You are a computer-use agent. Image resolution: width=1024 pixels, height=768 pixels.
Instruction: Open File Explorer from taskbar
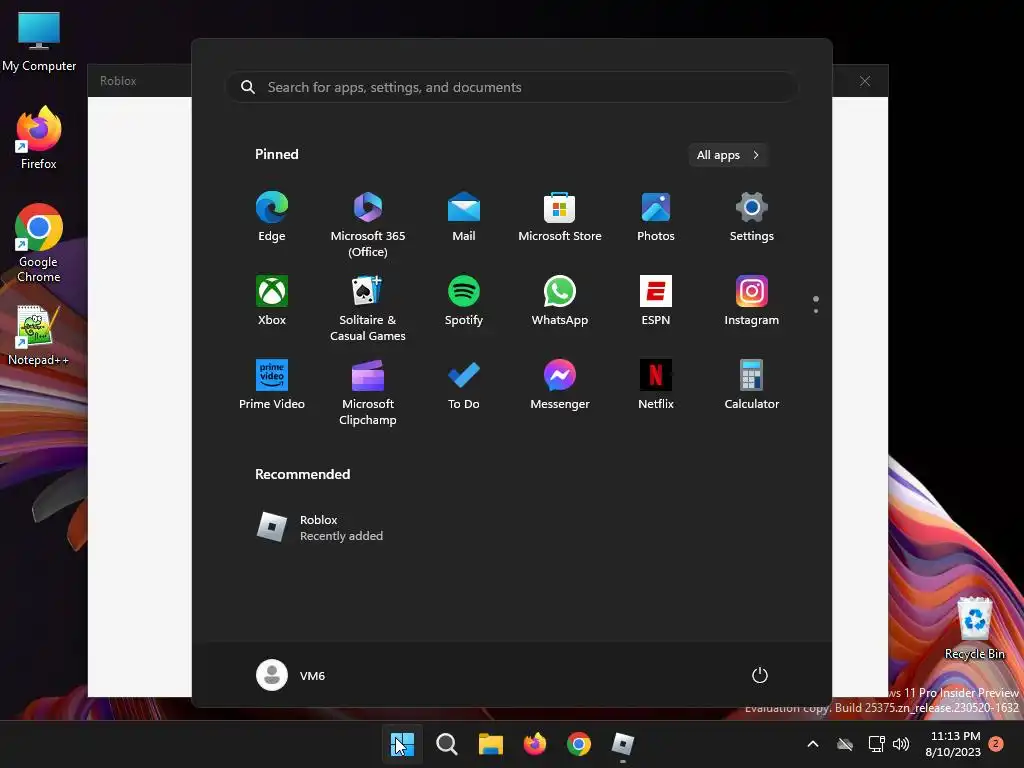pos(490,744)
